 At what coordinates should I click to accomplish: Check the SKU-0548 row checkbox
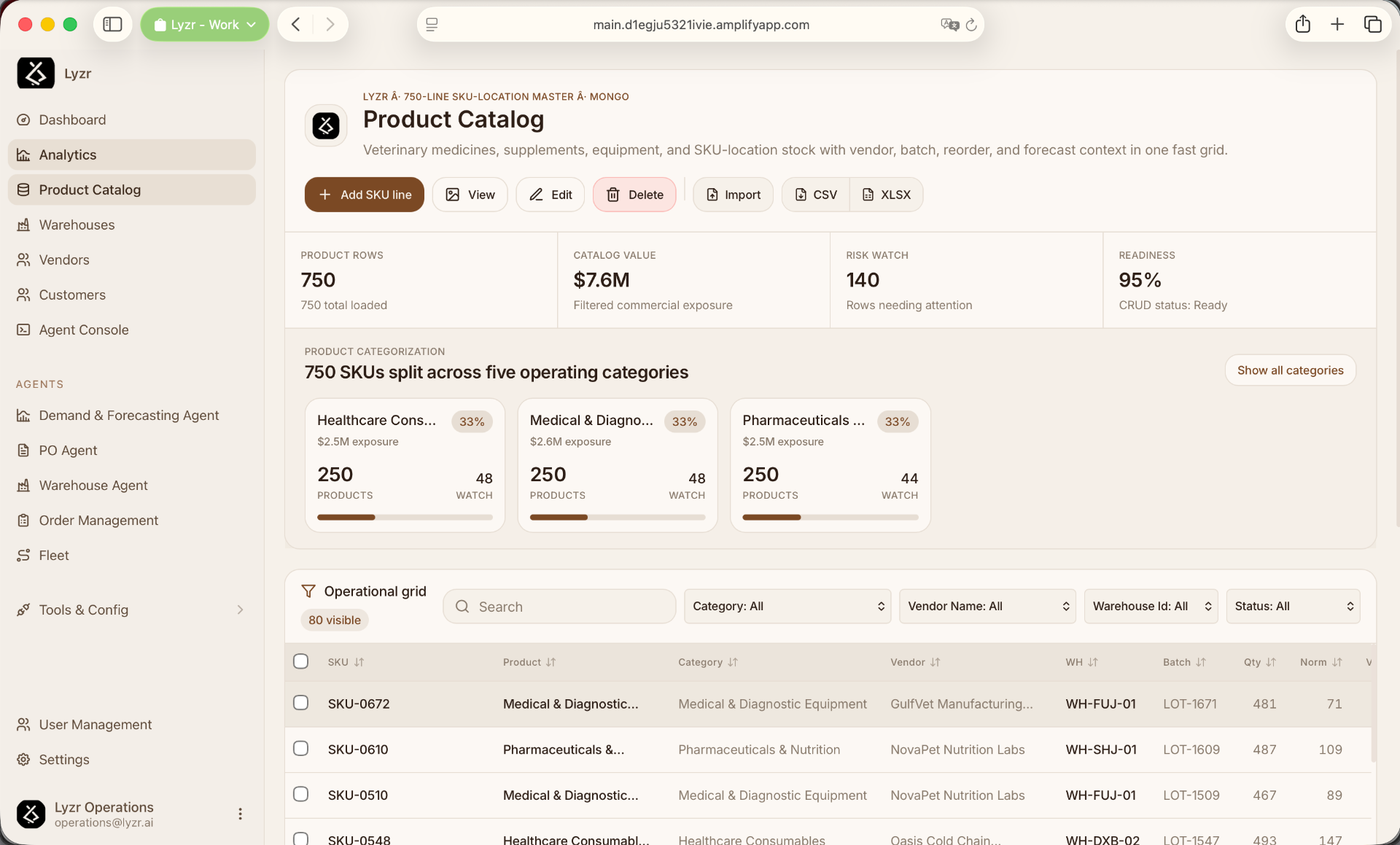300,838
